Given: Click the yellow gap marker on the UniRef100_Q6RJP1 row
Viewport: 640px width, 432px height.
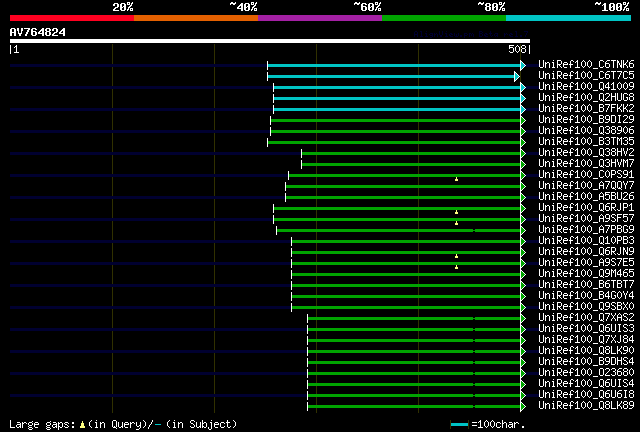Looking at the screenshot, I should tap(456, 212).
